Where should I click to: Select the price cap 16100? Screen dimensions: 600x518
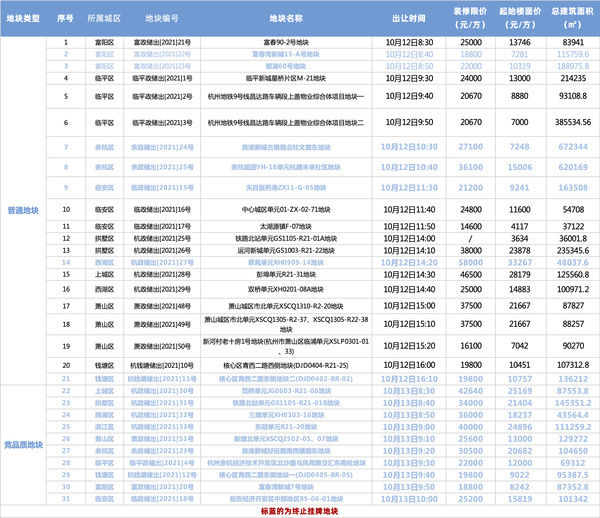[471, 346]
